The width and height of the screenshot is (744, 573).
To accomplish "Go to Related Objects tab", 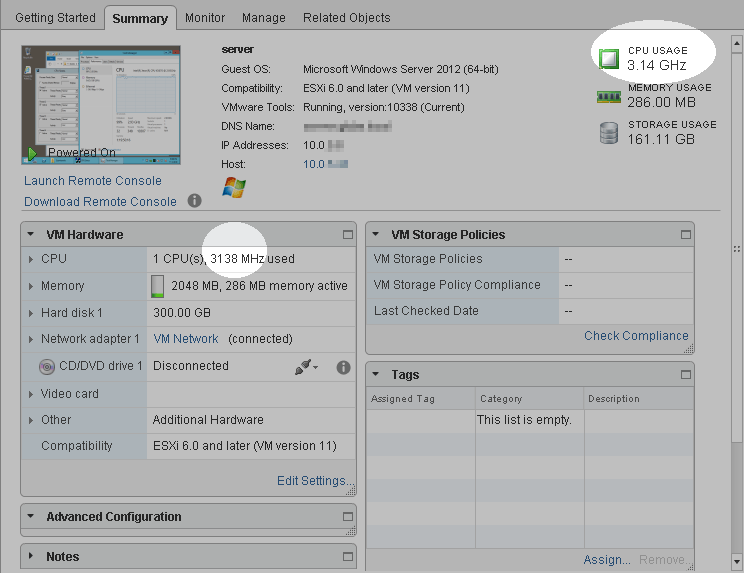I will click(346, 18).
